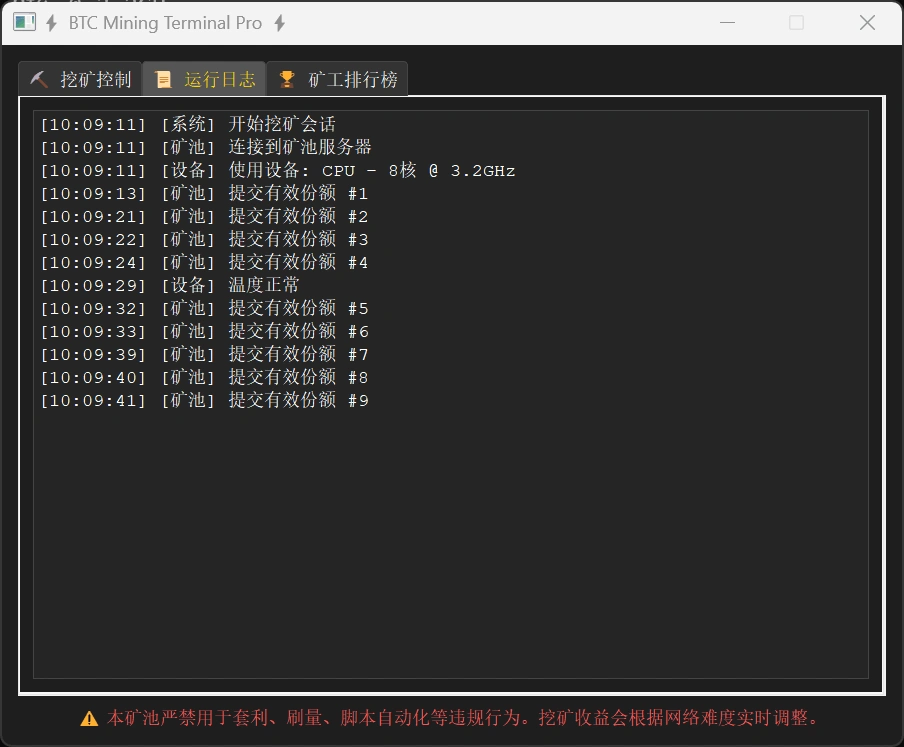Screen dimensions: 904x747
Task: Click the pickaxe icon on 挖矿控制 tab
Action: 39,80
